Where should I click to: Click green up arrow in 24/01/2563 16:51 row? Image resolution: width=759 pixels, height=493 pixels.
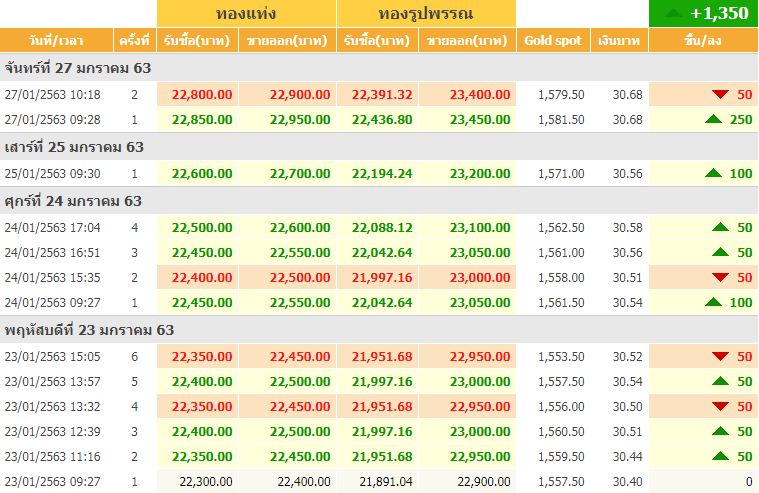click(x=720, y=251)
